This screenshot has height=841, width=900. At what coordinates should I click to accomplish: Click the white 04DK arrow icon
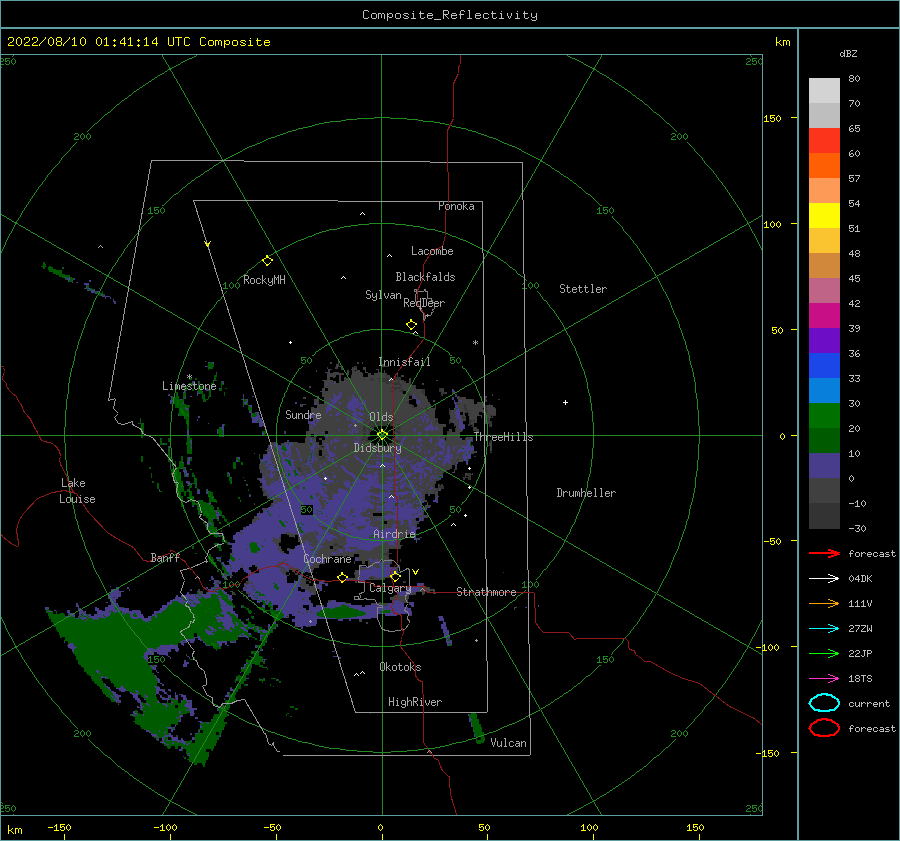click(824, 578)
